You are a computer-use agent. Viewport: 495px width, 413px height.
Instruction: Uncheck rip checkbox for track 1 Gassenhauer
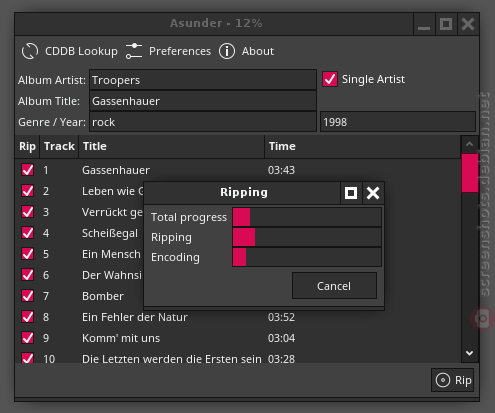pos(27,170)
